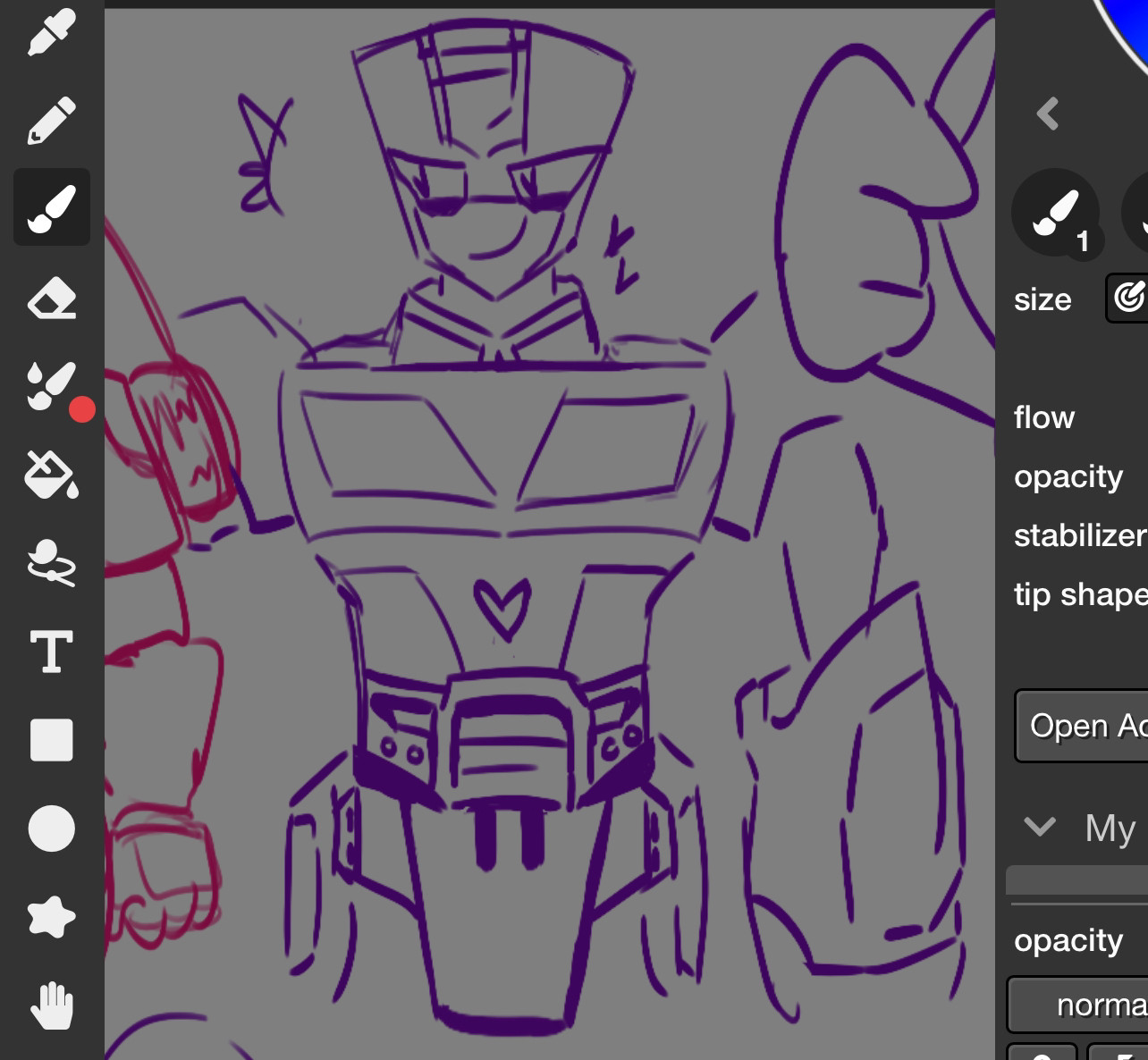Image resolution: width=1148 pixels, height=1060 pixels.
Task: Click the tip shape label
Action: tap(1080, 594)
